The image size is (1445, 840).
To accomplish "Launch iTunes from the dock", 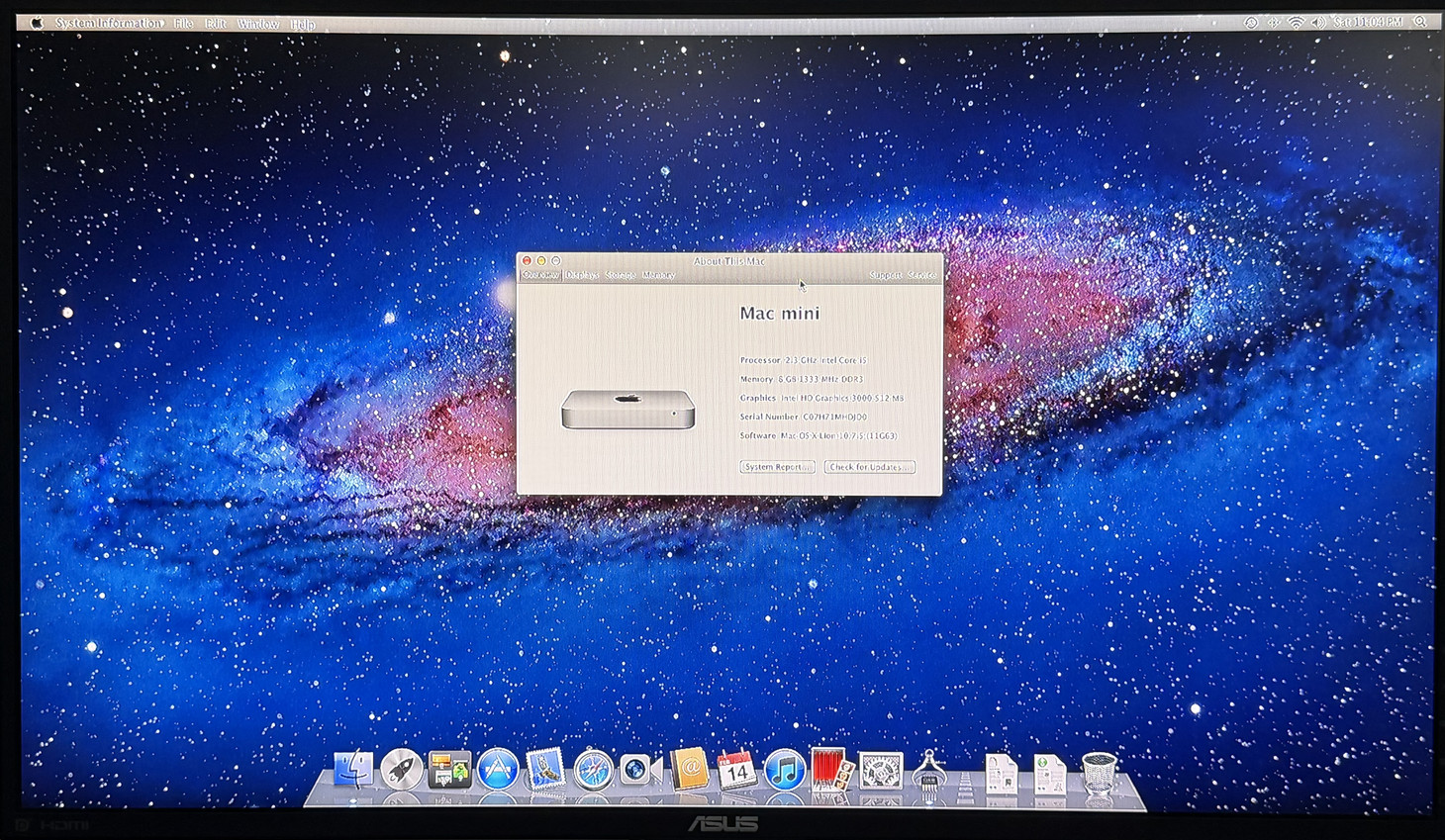I will point(784,769).
